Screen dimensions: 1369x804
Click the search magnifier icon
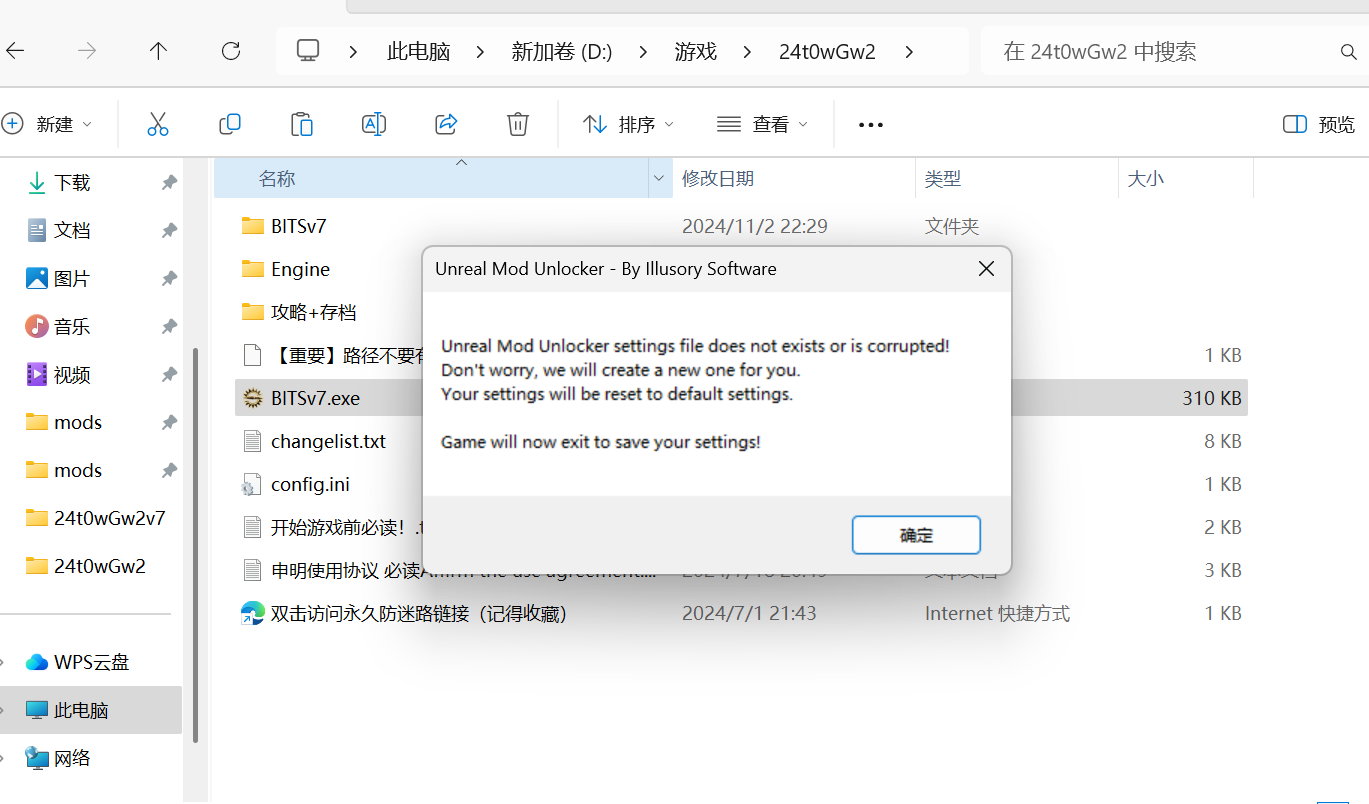[x=1348, y=52]
